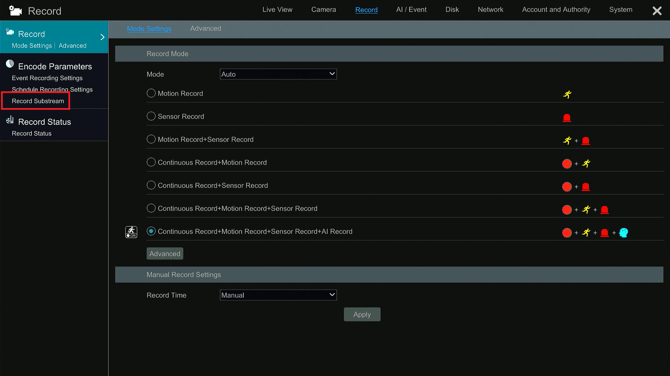Switch to Advanced tab
Viewport: 670px width, 376px height.
206,29
